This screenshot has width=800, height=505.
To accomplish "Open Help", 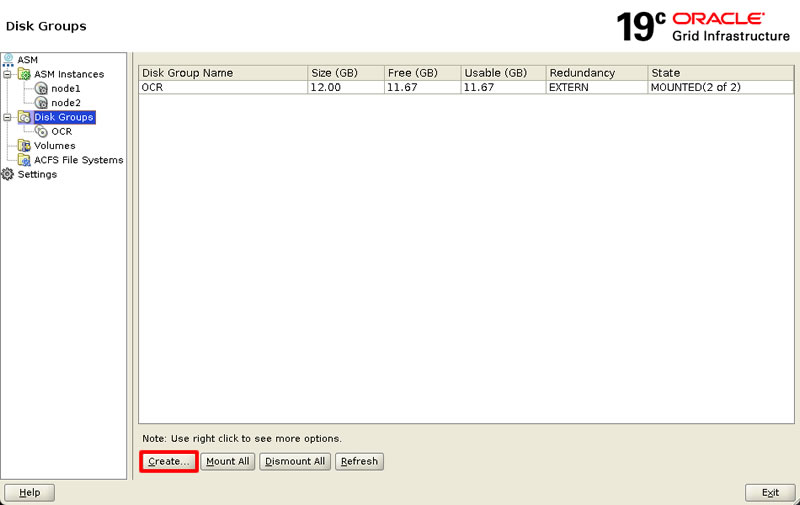I will pyautogui.click(x=30, y=493).
